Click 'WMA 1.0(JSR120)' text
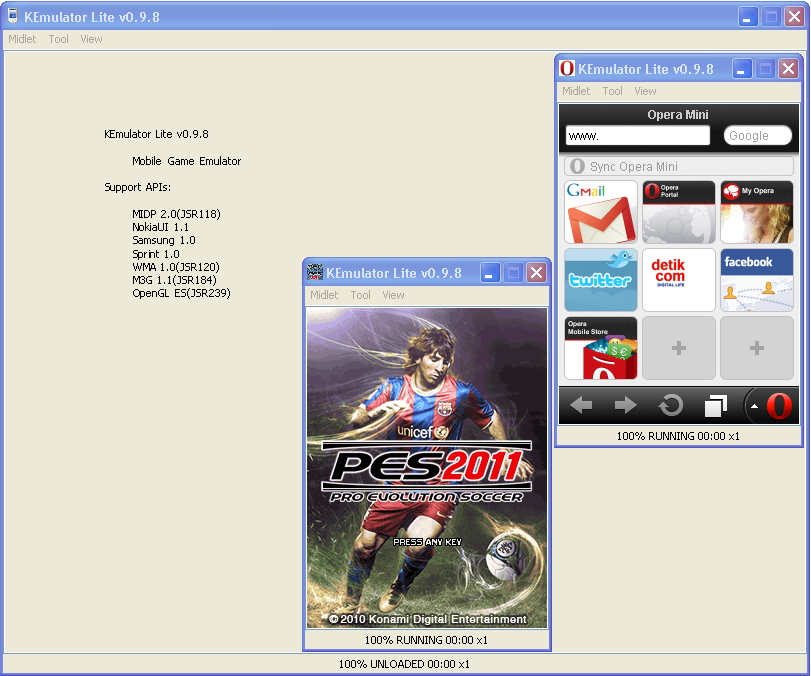The height and width of the screenshot is (676, 811). 176,267
